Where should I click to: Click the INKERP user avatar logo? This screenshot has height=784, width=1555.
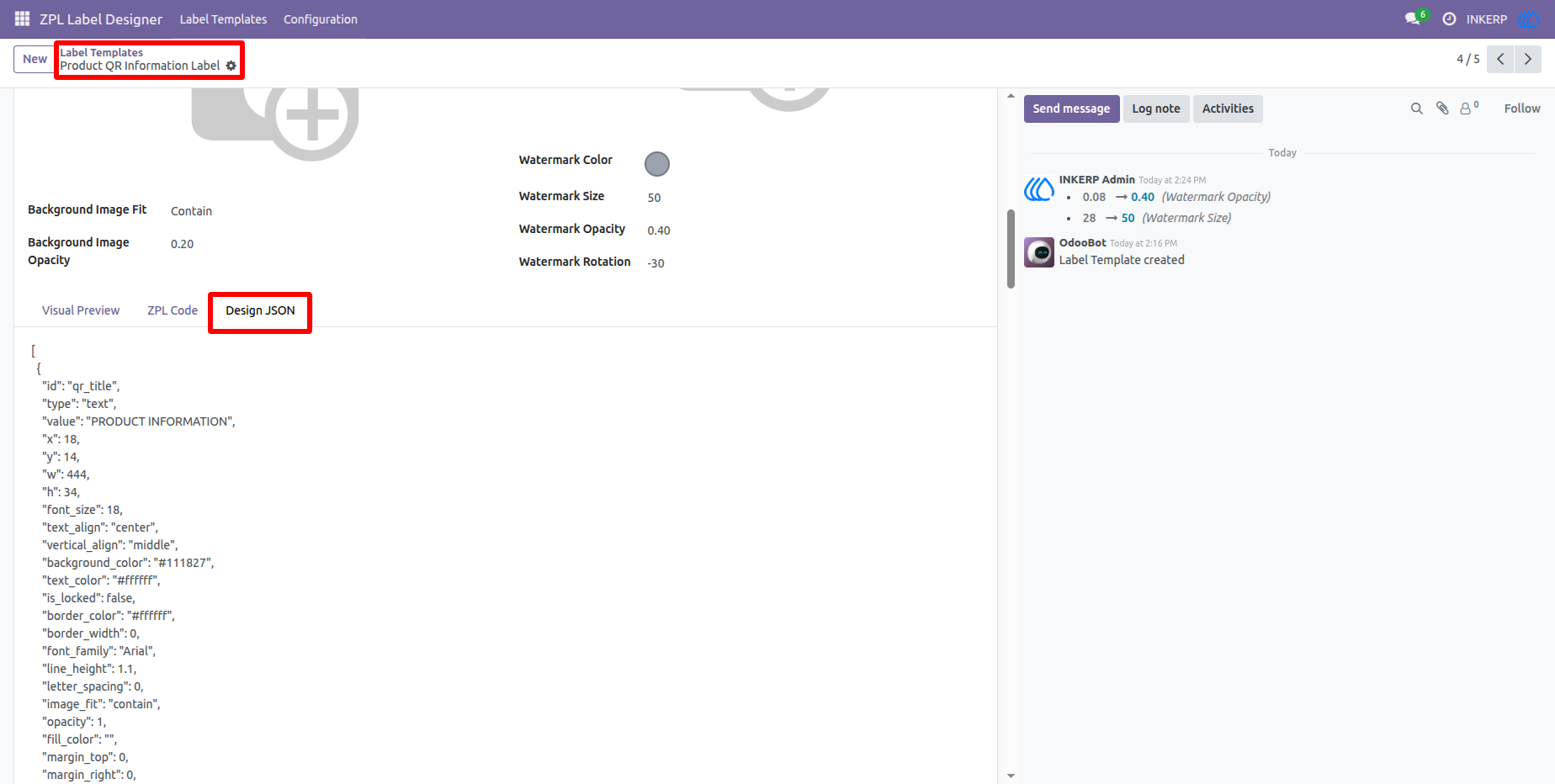[1528, 19]
